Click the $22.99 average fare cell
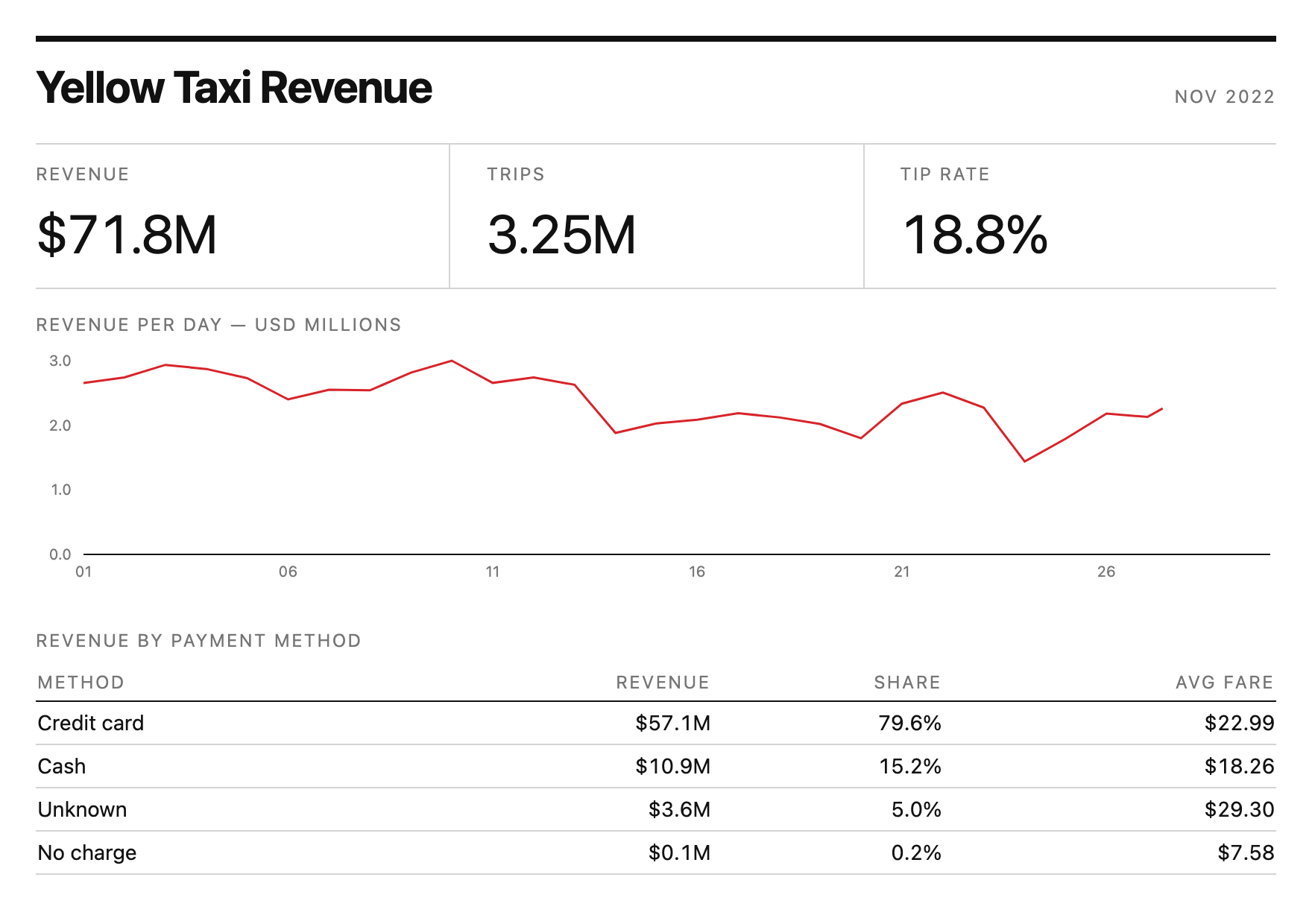Screen dimensions: 1312x924 click(1240, 724)
